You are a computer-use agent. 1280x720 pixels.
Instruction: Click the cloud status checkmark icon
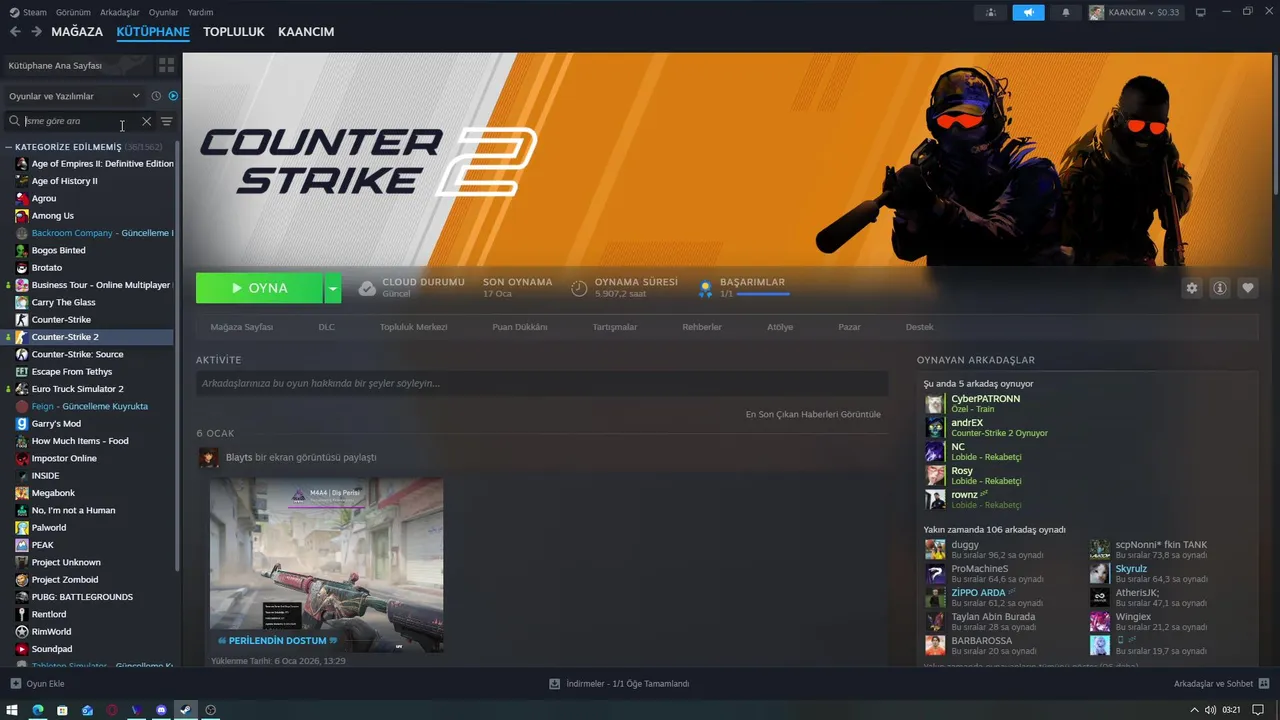[x=367, y=288]
